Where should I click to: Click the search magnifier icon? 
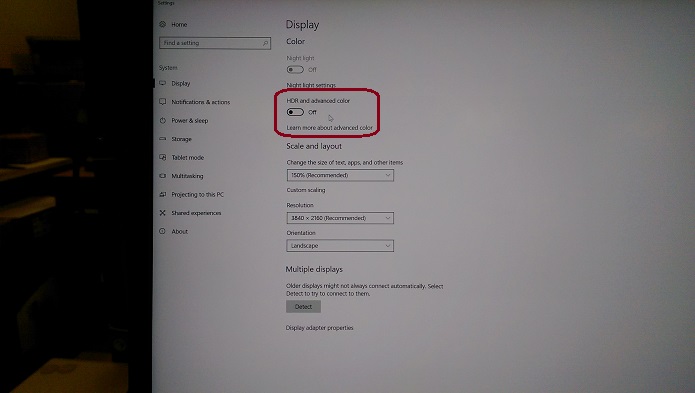pos(265,43)
